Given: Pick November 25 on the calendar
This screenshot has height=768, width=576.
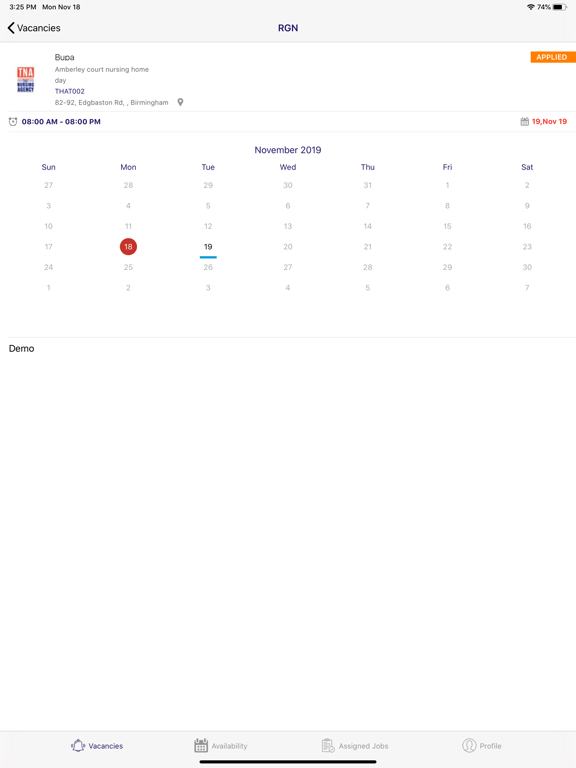Looking at the screenshot, I should 128,267.
